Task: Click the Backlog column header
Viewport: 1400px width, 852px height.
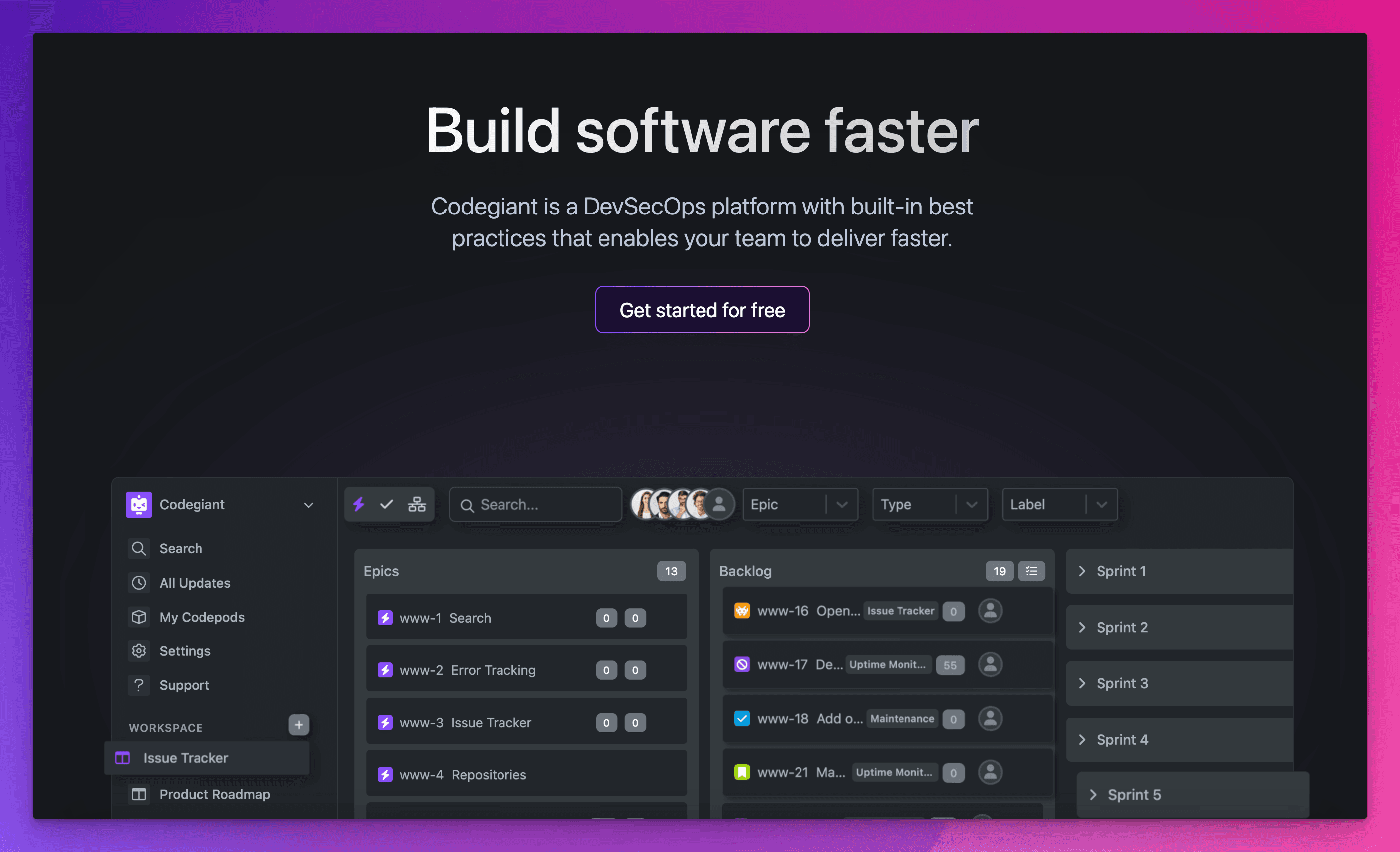Action: click(745, 571)
